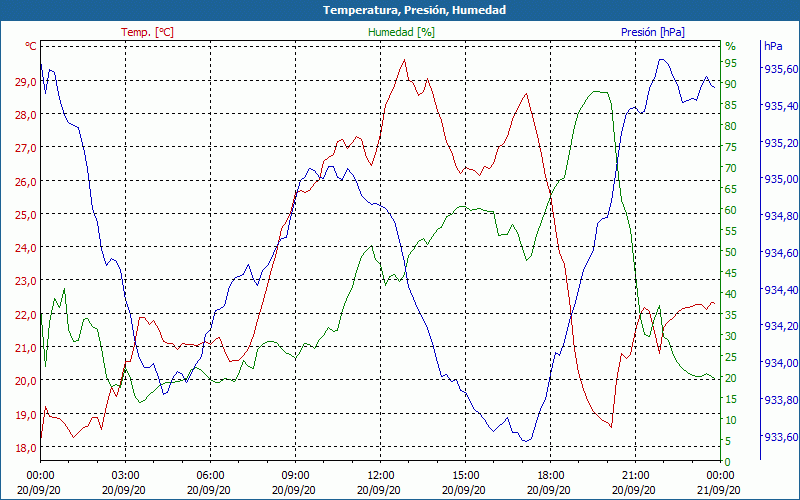Viewport: 800px width, 500px height.
Task: Click the 21/09/20 date label
Action: 718,490
